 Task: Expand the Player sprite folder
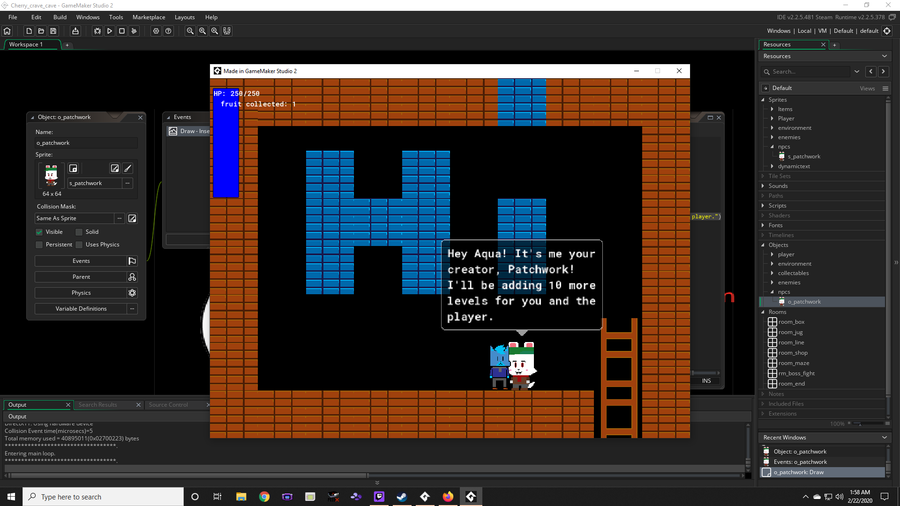pyautogui.click(x=773, y=118)
